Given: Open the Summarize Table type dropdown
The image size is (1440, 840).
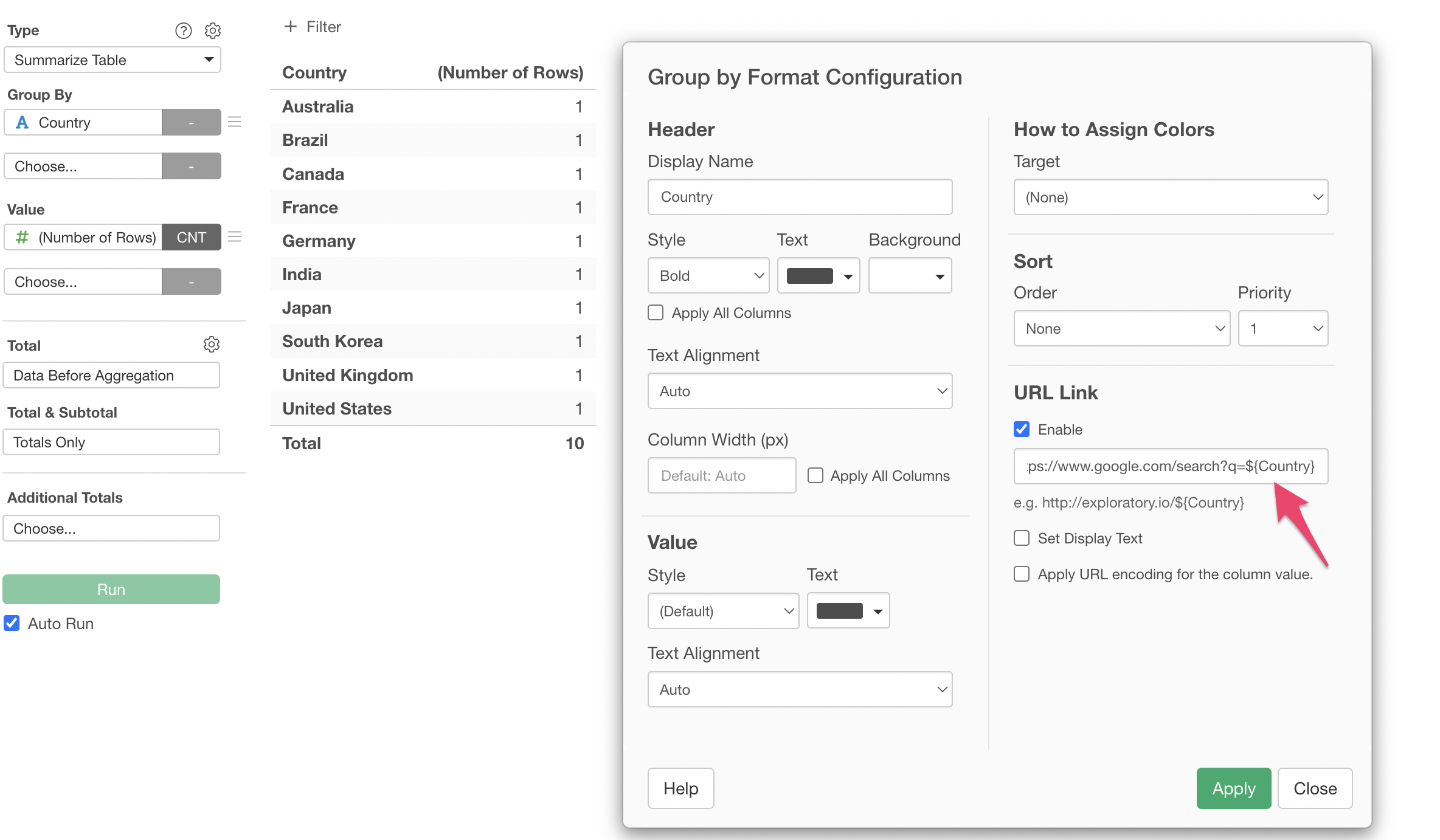Looking at the screenshot, I should click(112, 60).
